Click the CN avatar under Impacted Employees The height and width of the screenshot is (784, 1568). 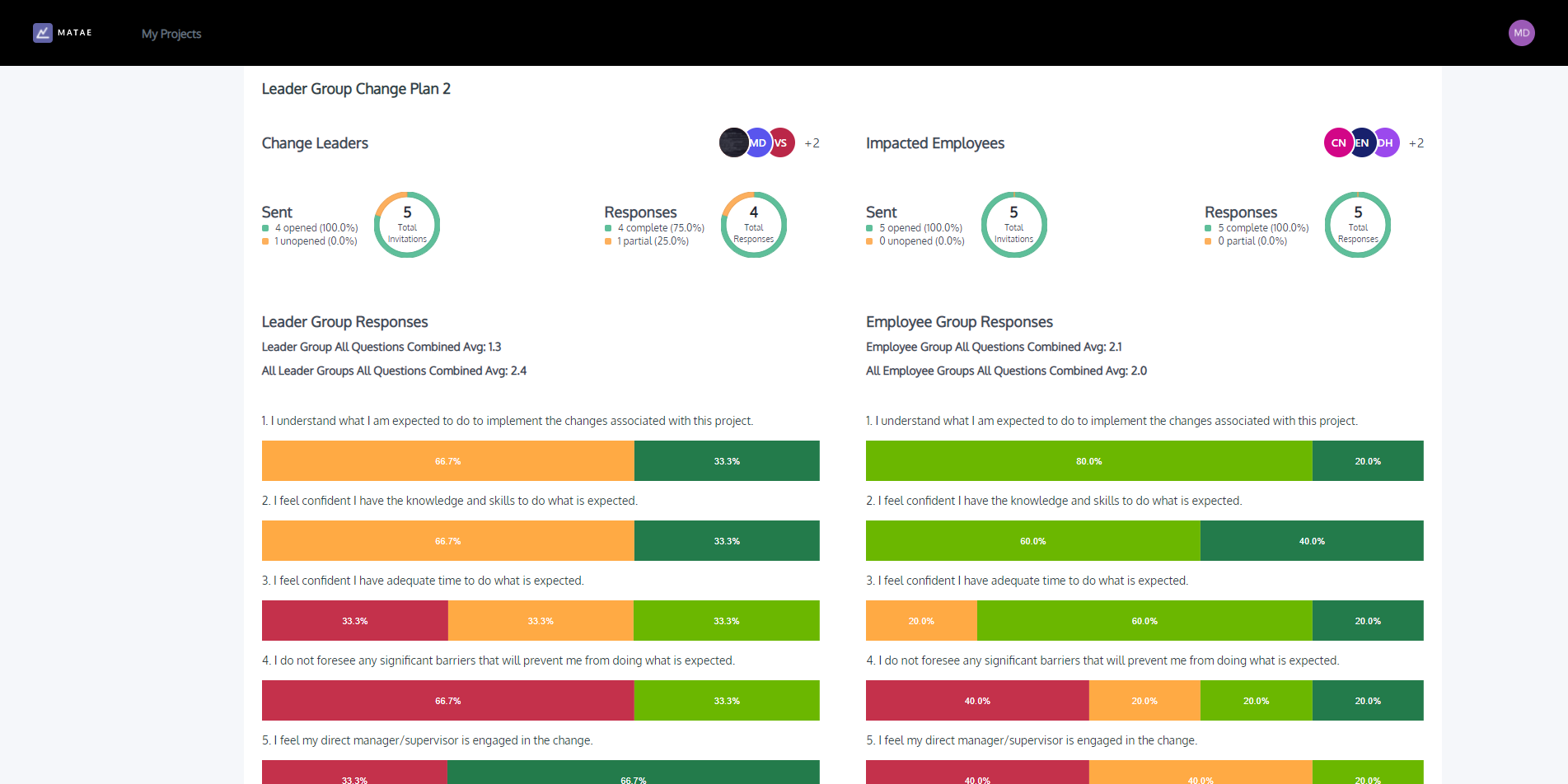tap(1337, 142)
